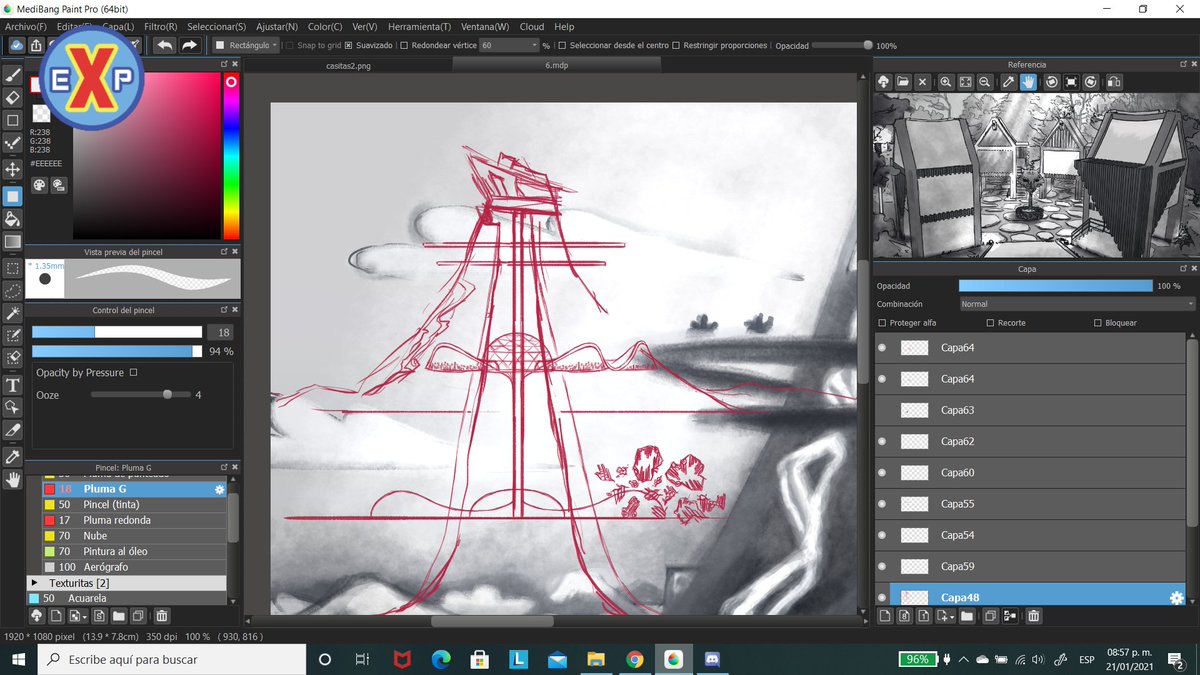Open the Herramienta menu
Viewport: 1200px width, 675px height.
pyautogui.click(x=419, y=27)
